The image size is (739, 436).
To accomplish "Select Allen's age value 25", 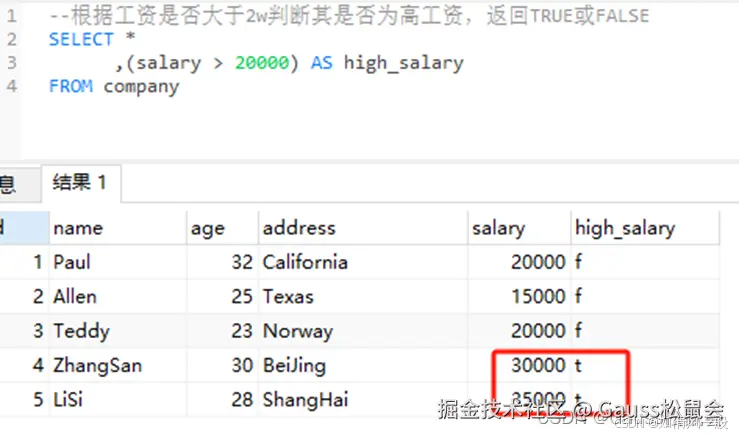I will pos(222,296).
